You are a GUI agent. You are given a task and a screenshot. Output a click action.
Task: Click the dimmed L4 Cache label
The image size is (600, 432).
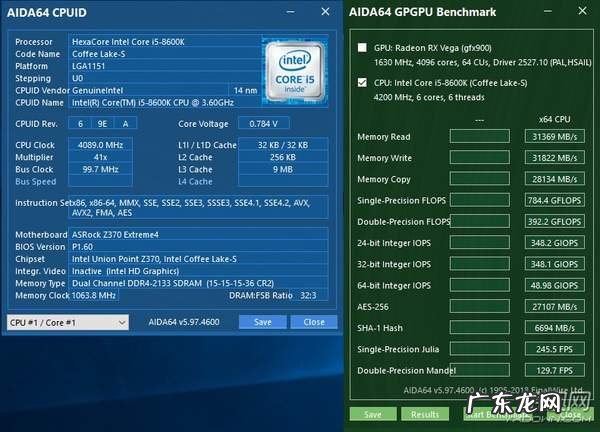point(195,181)
